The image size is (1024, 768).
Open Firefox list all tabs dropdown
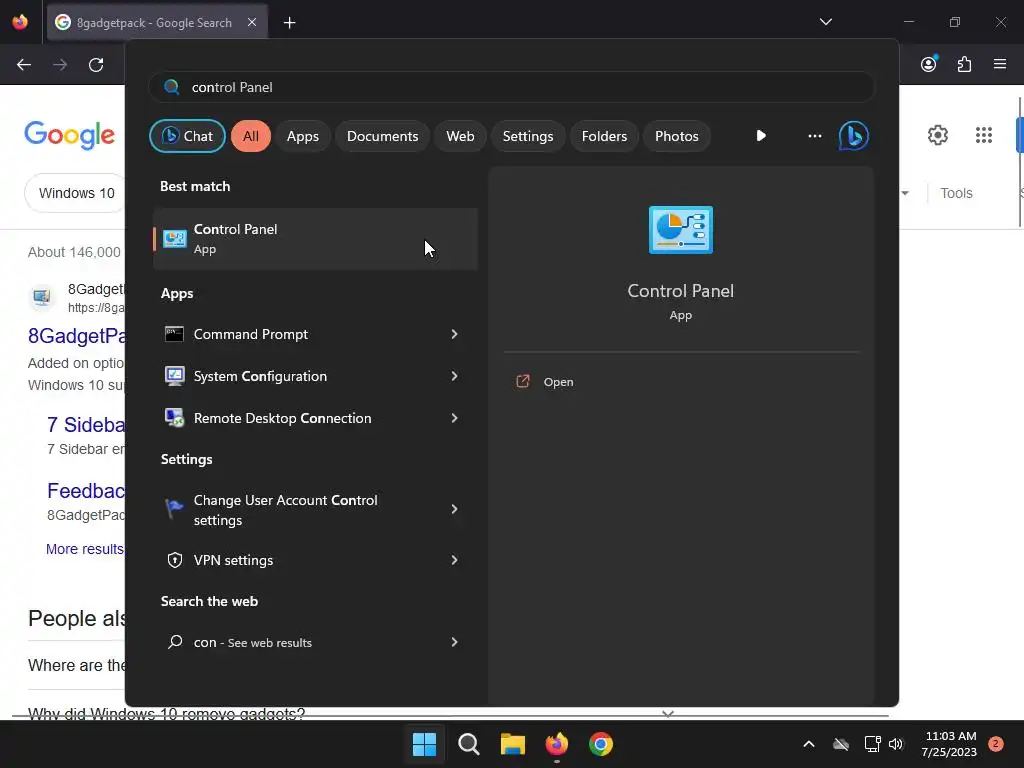tap(826, 22)
